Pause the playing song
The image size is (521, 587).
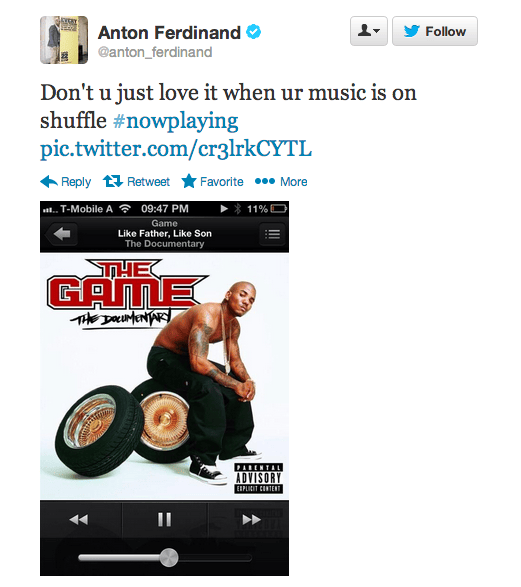[x=165, y=520]
